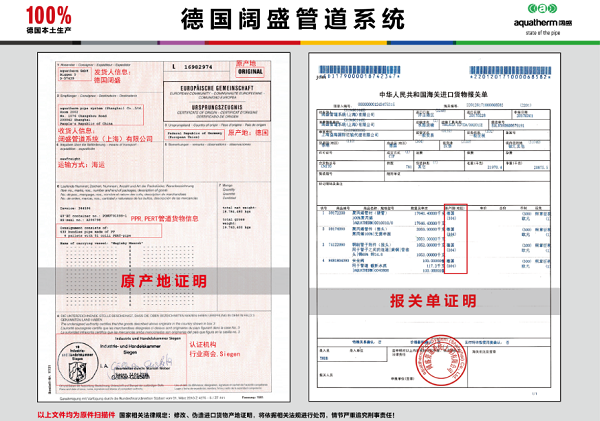Open the certificate of origin document image
Viewport: 600px width, 421px height.
(164, 227)
